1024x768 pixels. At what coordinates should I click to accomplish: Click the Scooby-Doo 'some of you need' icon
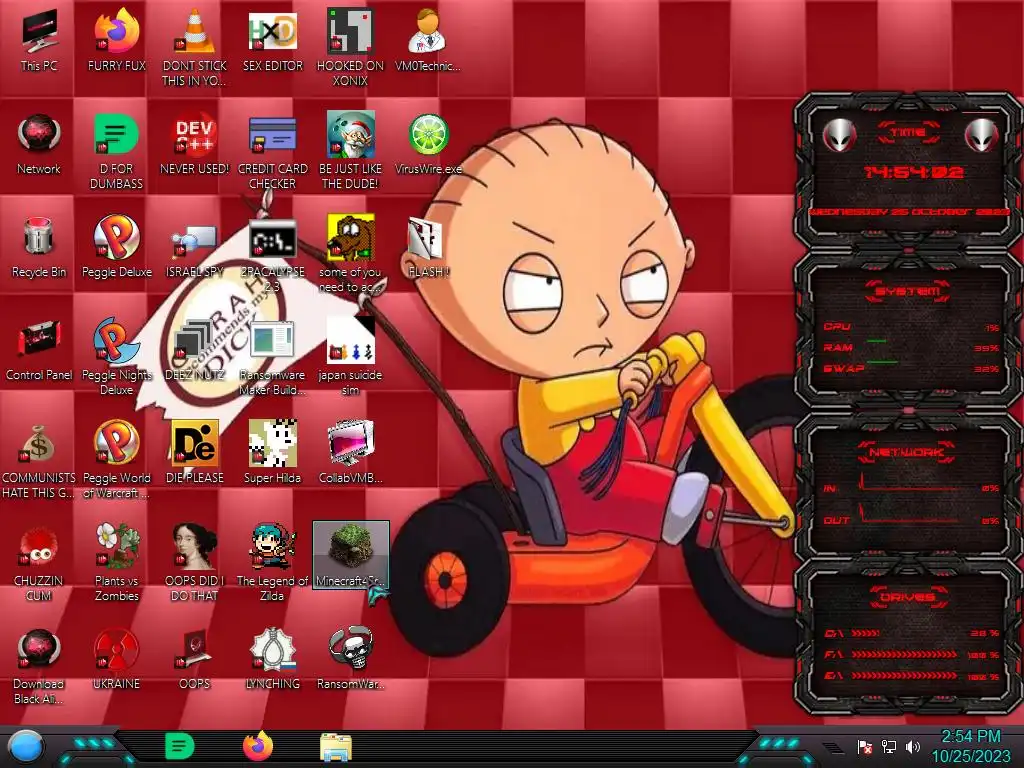(x=351, y=253)
